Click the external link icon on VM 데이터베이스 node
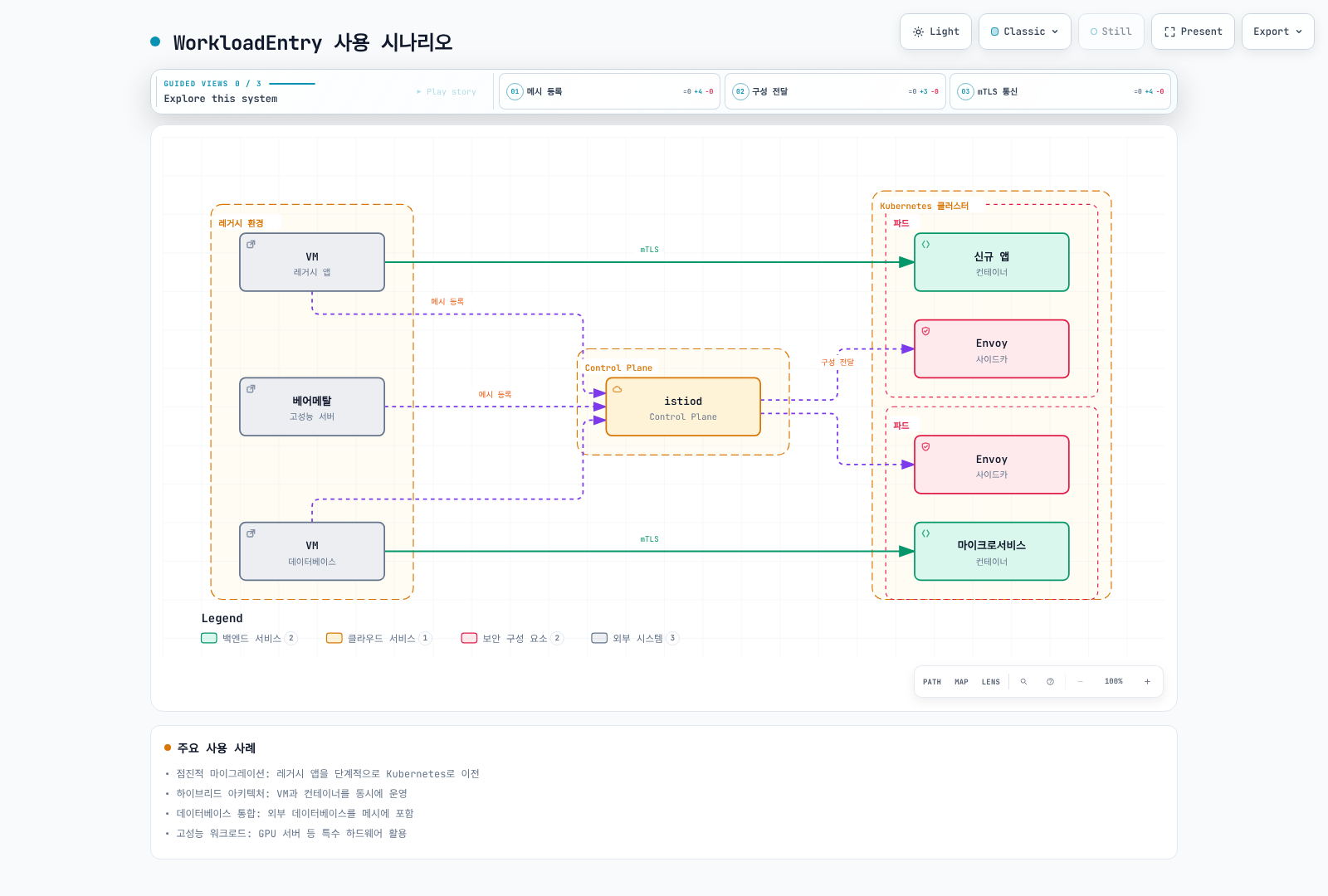The image size is (1328, 896). coord(251,533)
